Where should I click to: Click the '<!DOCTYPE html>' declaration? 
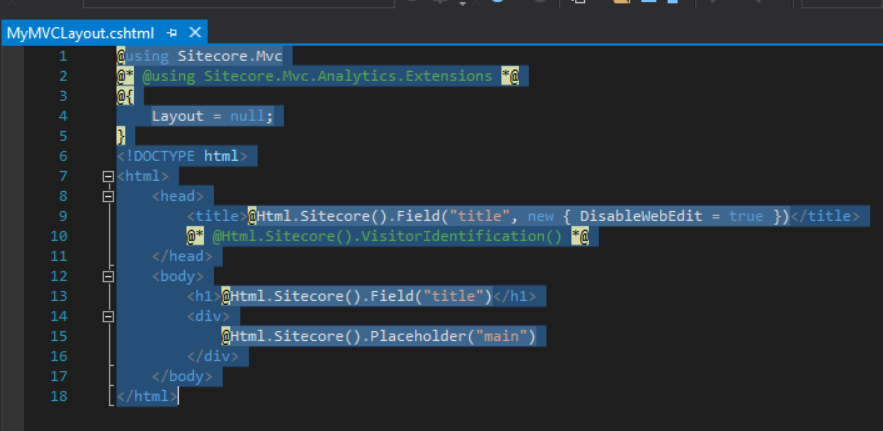182,156
